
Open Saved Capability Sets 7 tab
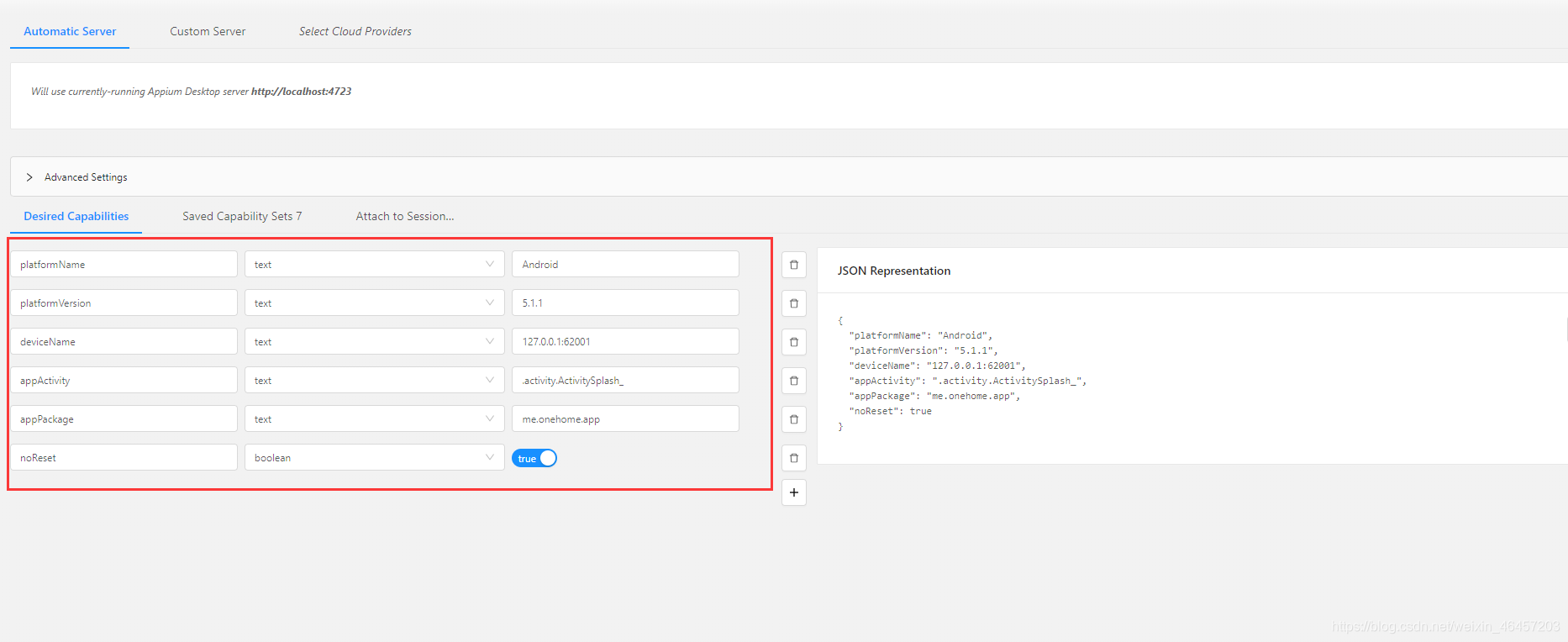[242, 216]
